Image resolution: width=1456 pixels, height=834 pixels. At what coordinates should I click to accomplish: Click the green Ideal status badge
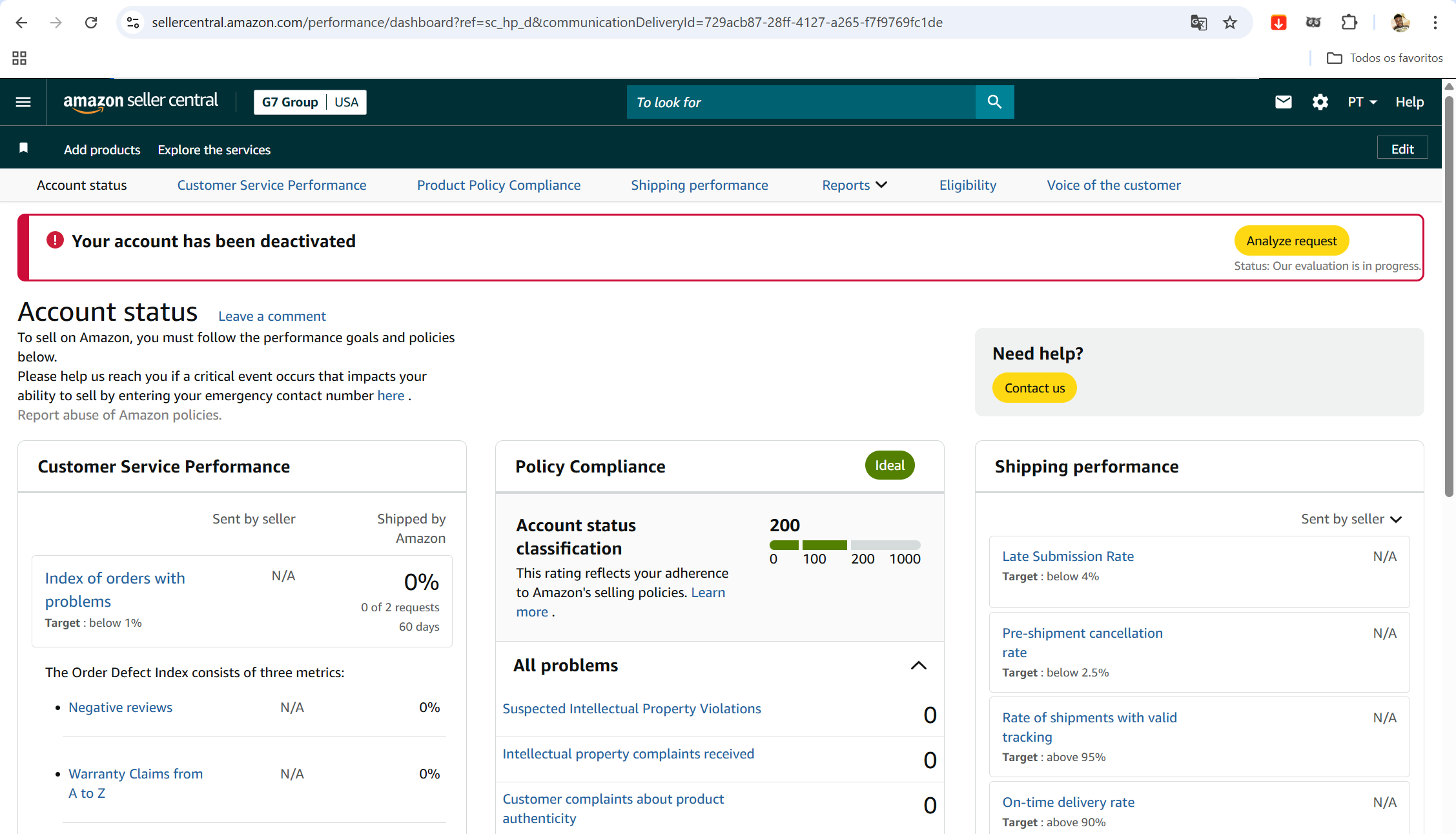(x=890, y=465)
